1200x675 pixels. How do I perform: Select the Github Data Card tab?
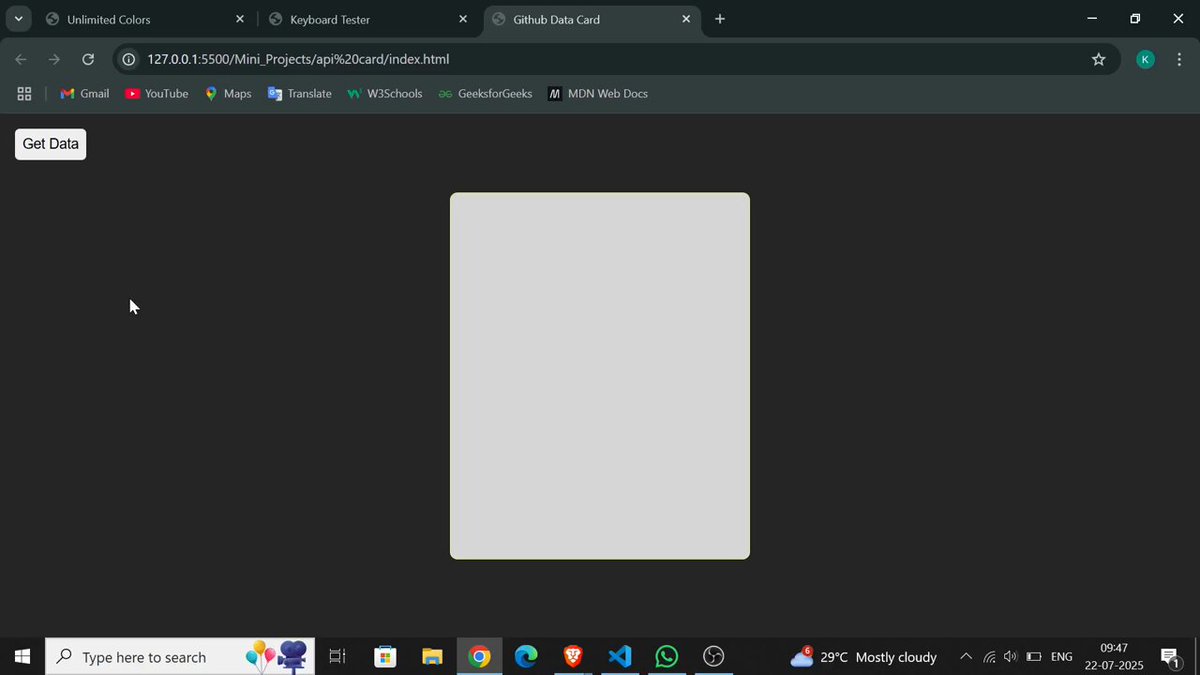click(x=590, y=19)
